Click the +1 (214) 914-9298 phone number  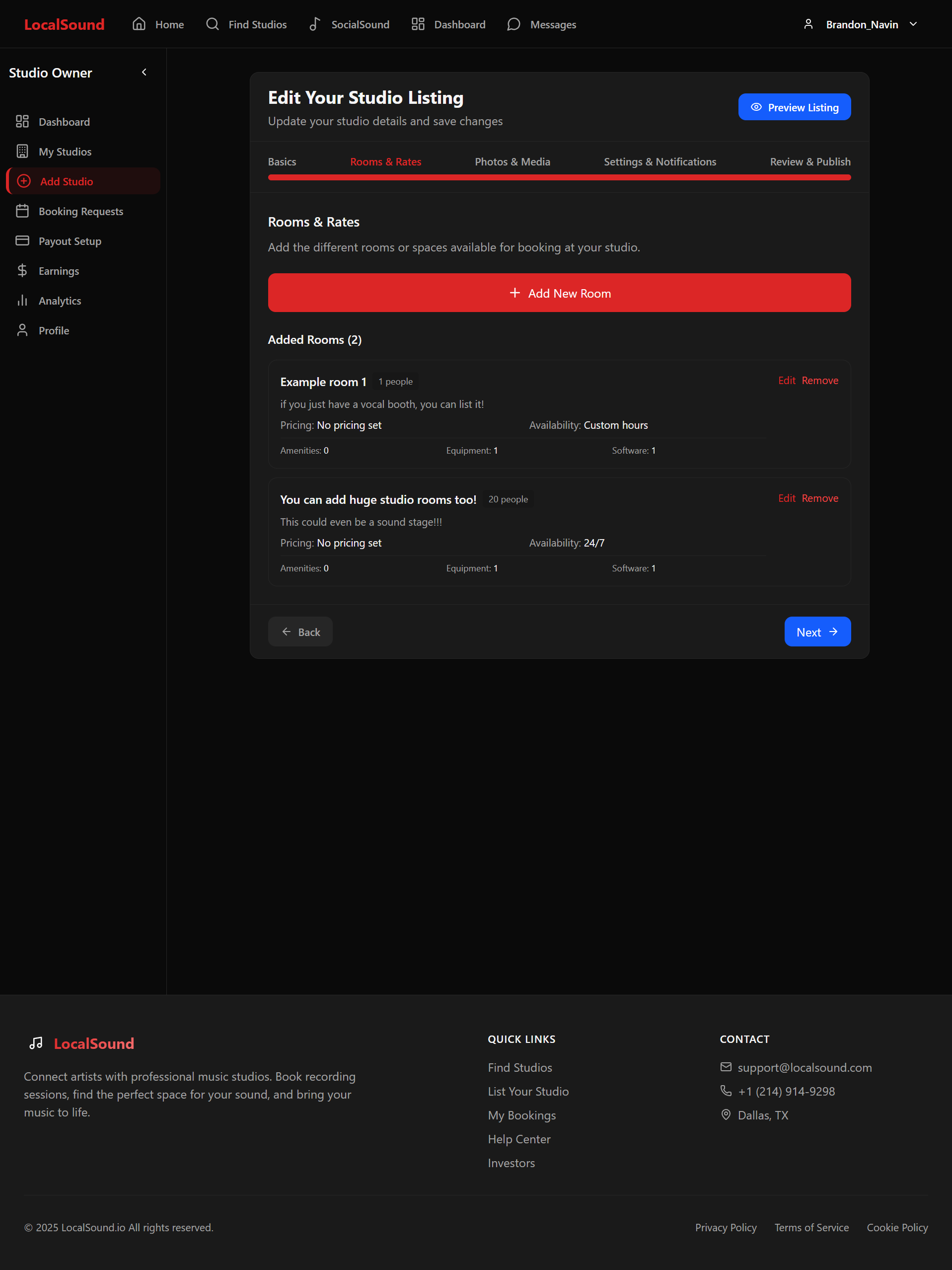tap(786, 1091)
